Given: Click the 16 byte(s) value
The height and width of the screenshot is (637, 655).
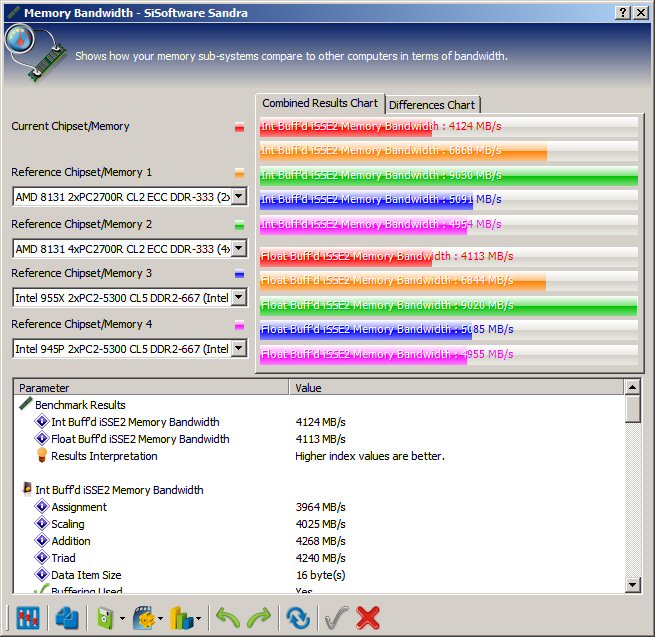Looking at the screenshot, I should (320, 575).
